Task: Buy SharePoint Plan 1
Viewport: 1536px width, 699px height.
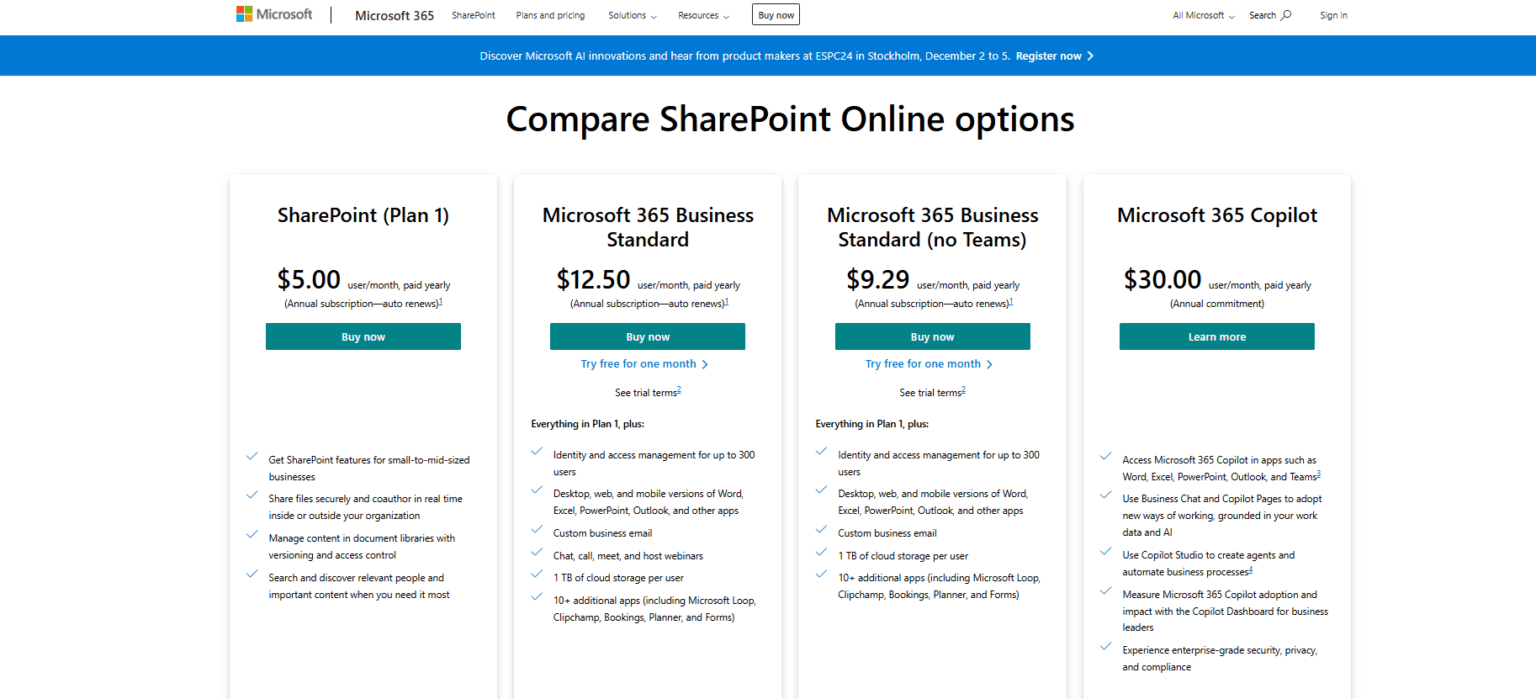Action: click(362, 336)
